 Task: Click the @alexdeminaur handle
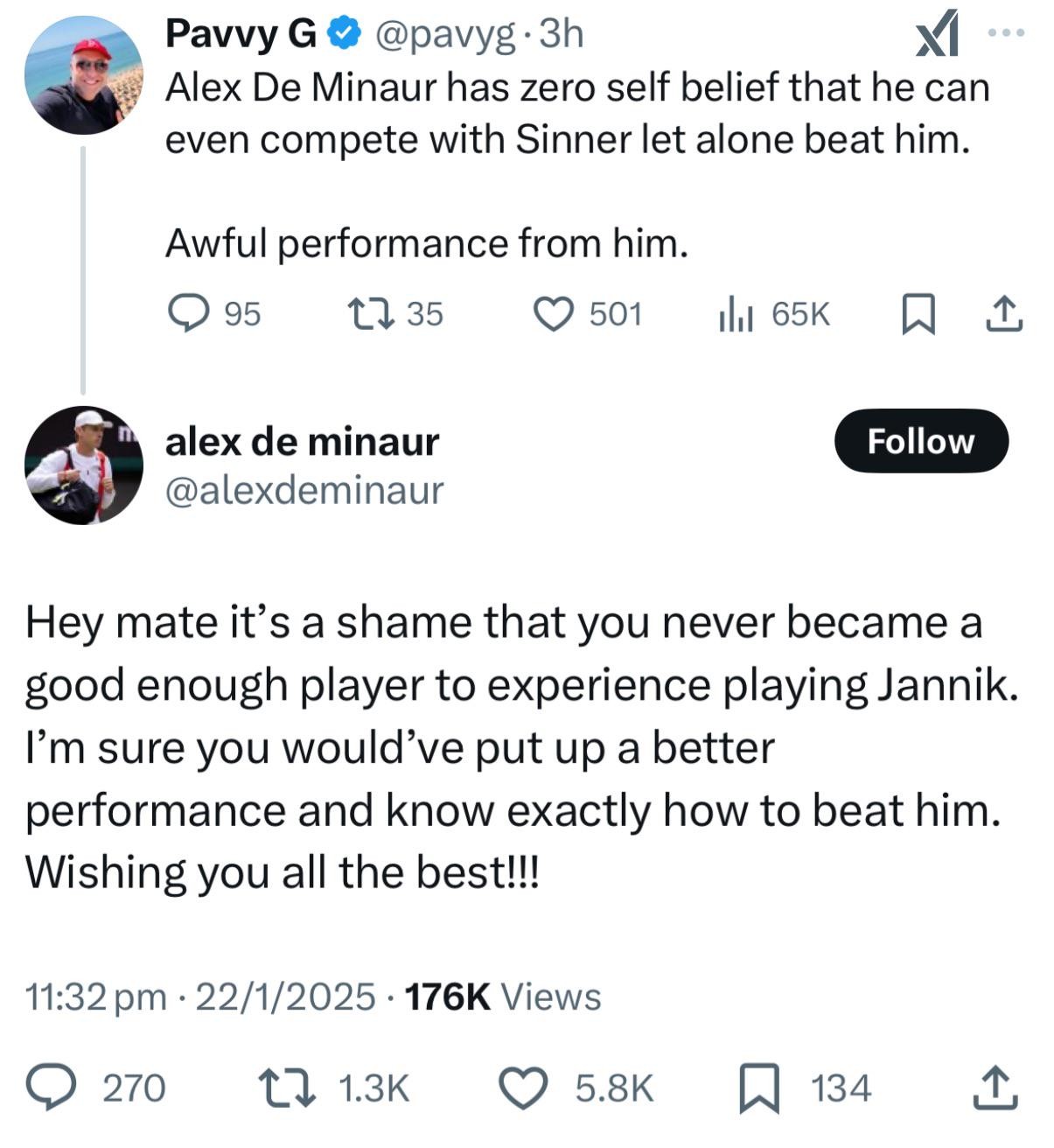(304, 490)
